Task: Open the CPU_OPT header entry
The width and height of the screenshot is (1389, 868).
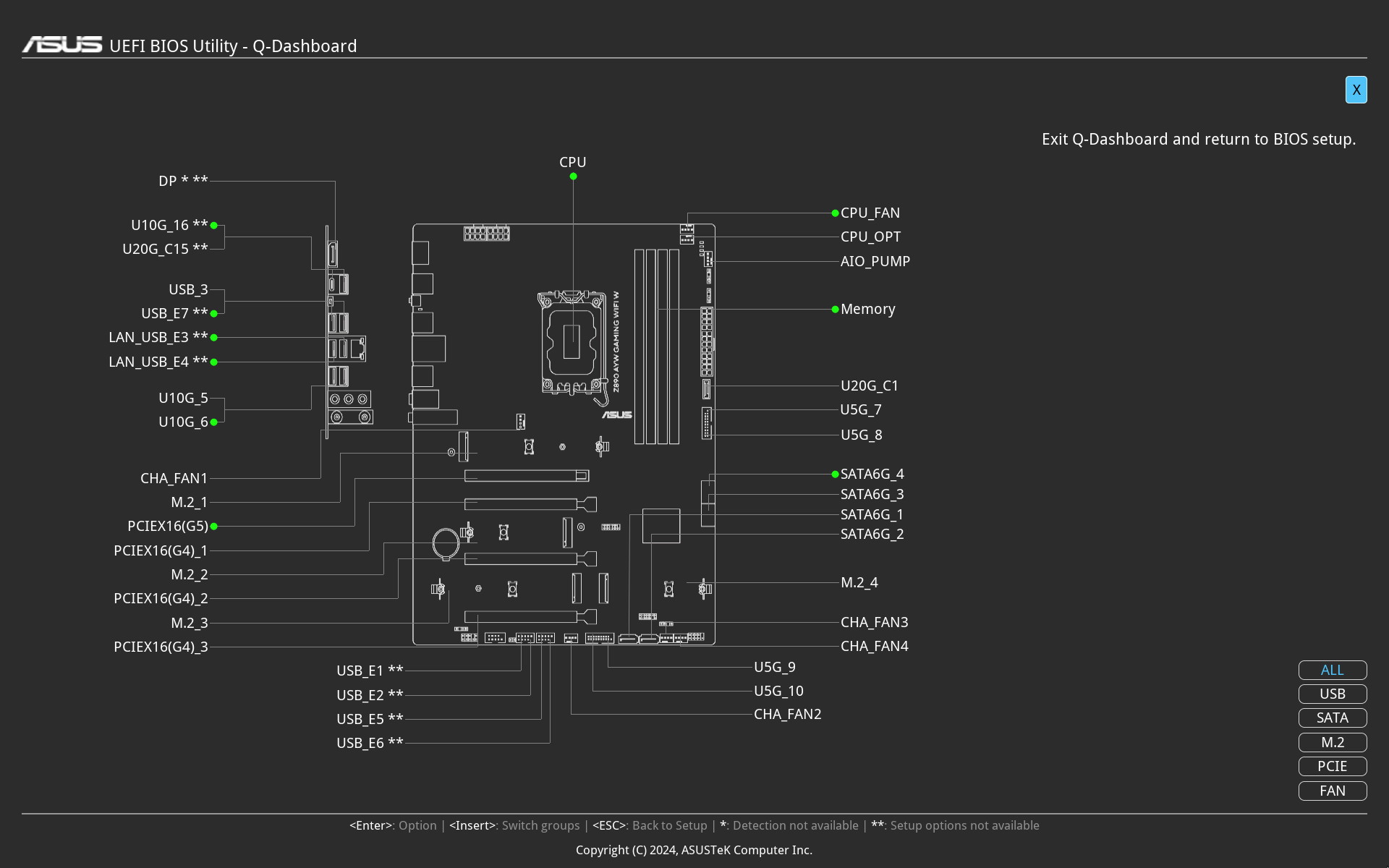Action: 870,237
